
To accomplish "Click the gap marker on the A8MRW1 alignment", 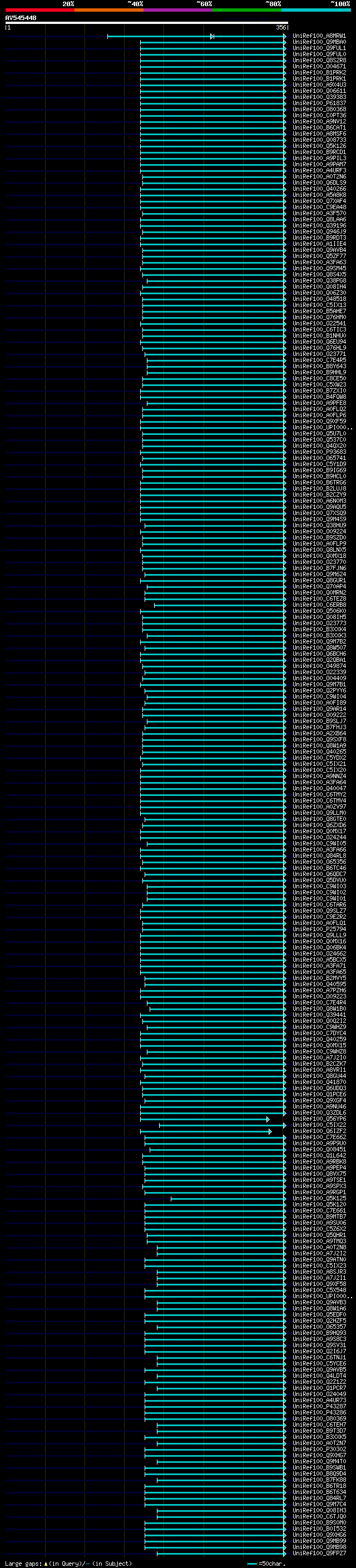I will 212,37.
